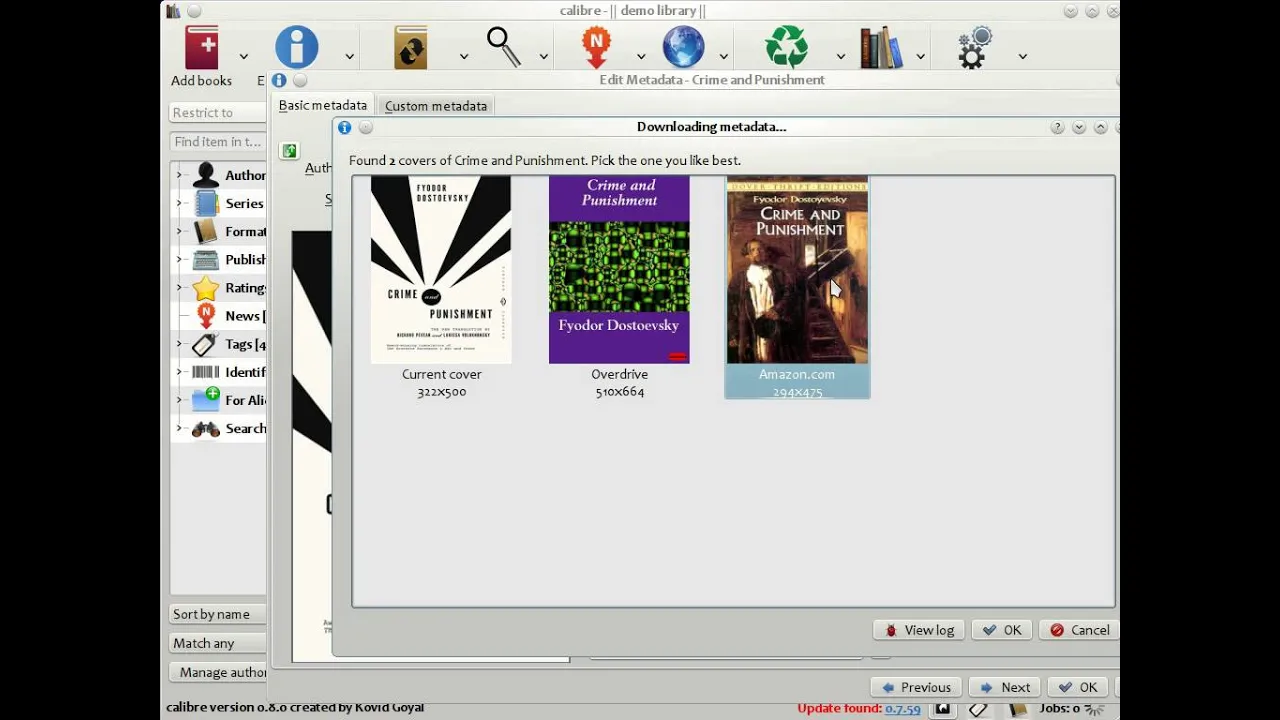Open the View magnifier dropdown arrow
This screenshot has height=720, width=1280.
pyautogui.click(x=543, y=56)
